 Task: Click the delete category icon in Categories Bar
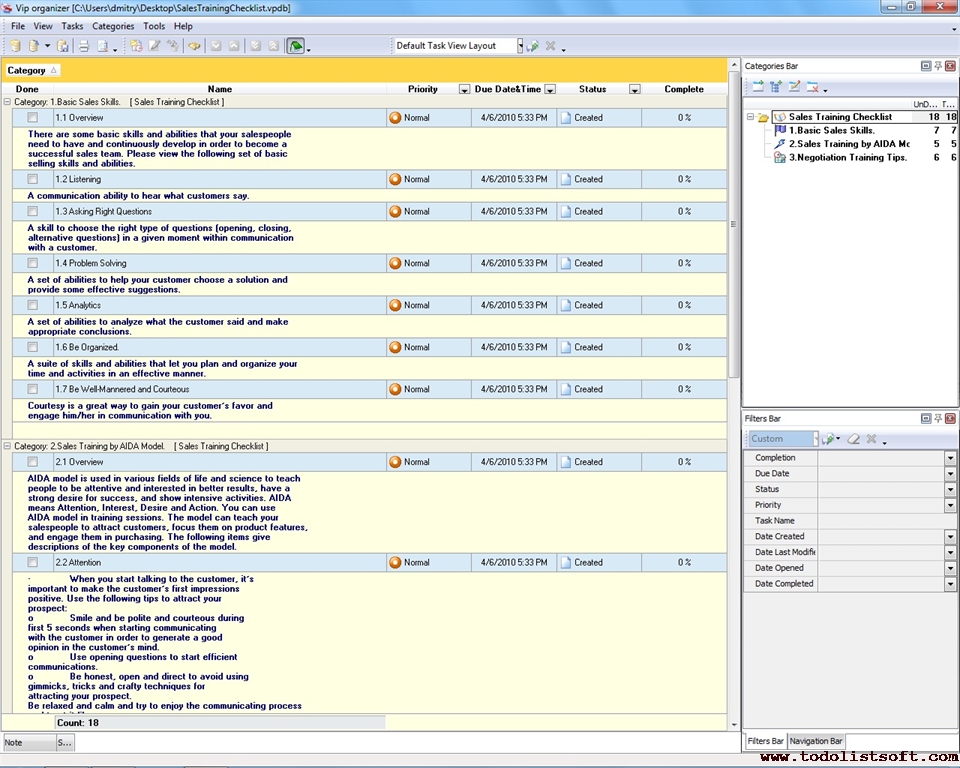[812, 87]
